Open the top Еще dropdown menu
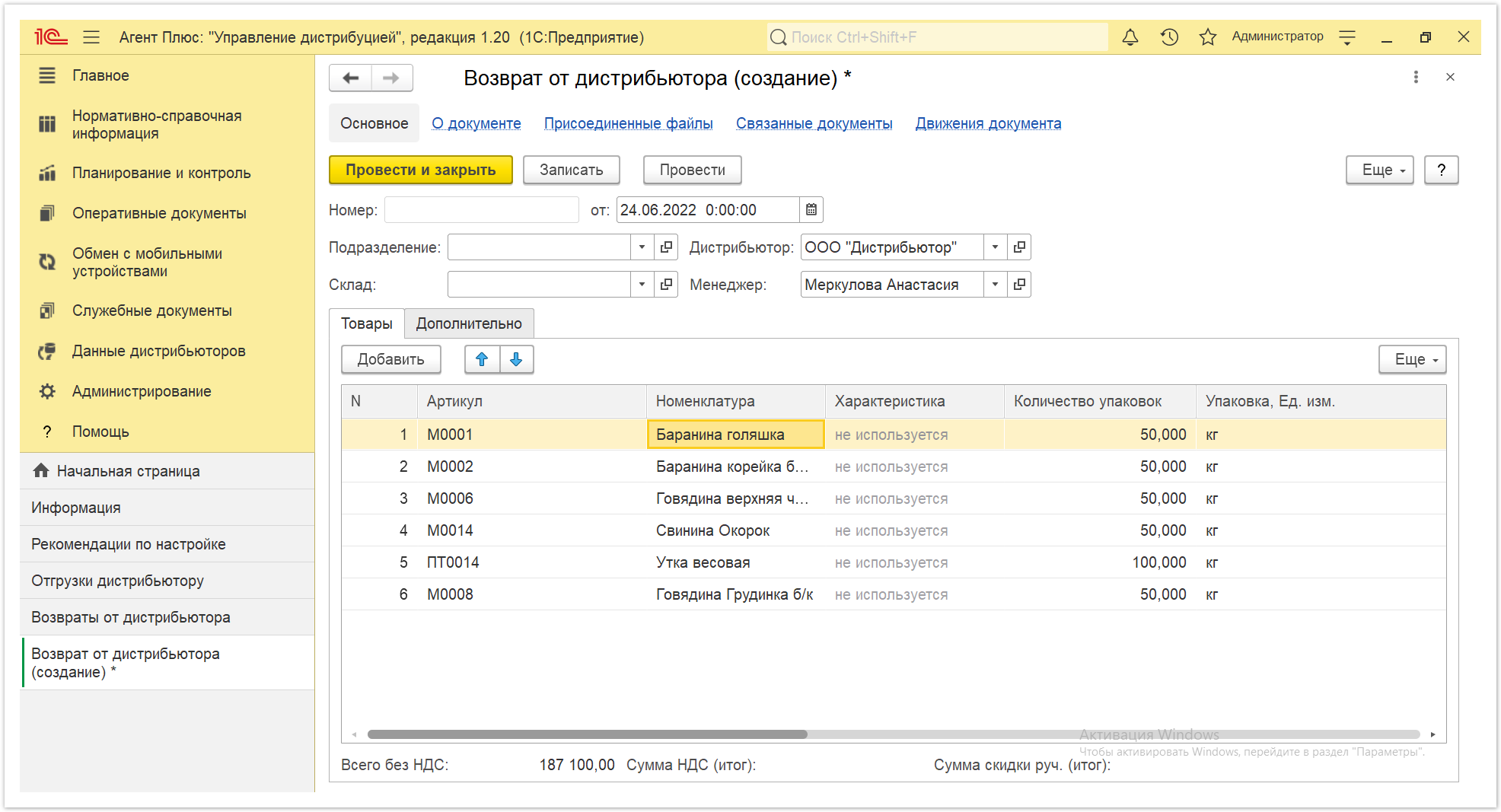Screen dimensions: 1501x812 [1379, 170]
